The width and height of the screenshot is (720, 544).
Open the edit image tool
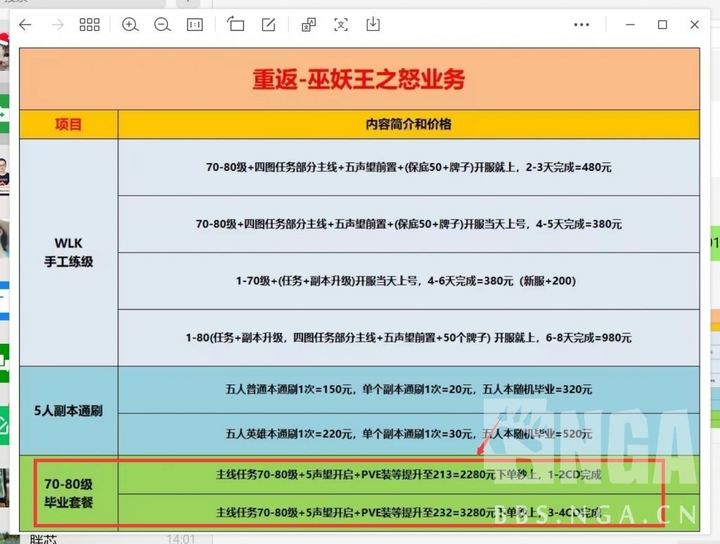(x=268, y=24)
